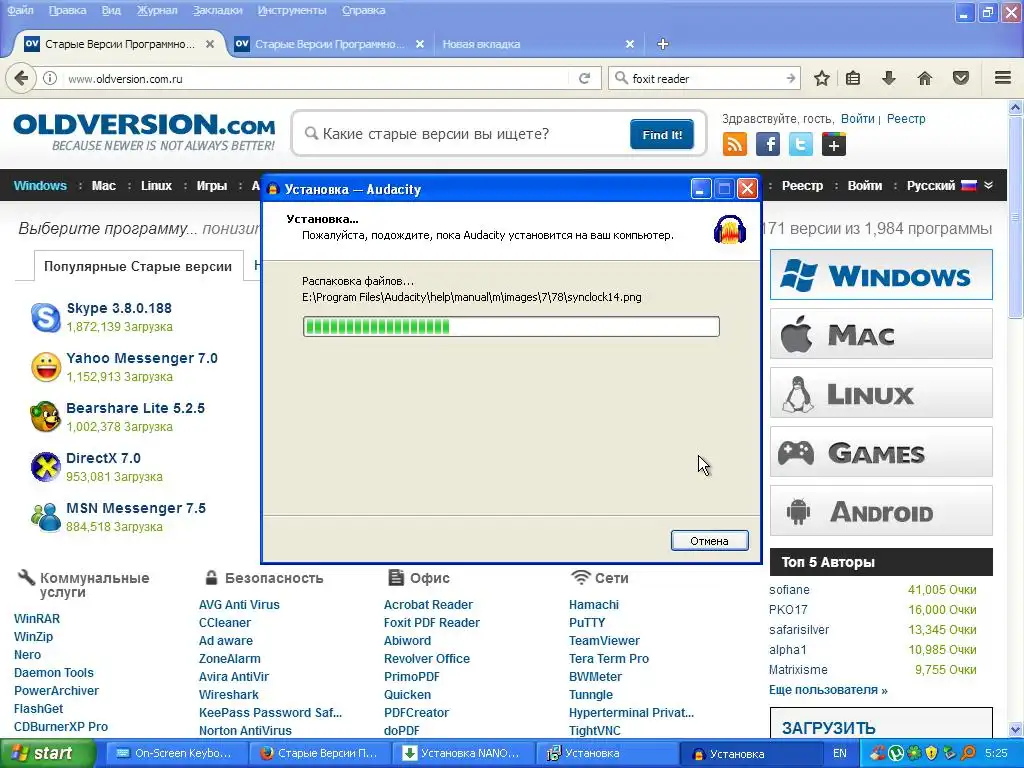Viewport: 1024px width, 768px height.
Task: Click the Games platform banner
Action: pyautogui.click(x=881, y=452)
